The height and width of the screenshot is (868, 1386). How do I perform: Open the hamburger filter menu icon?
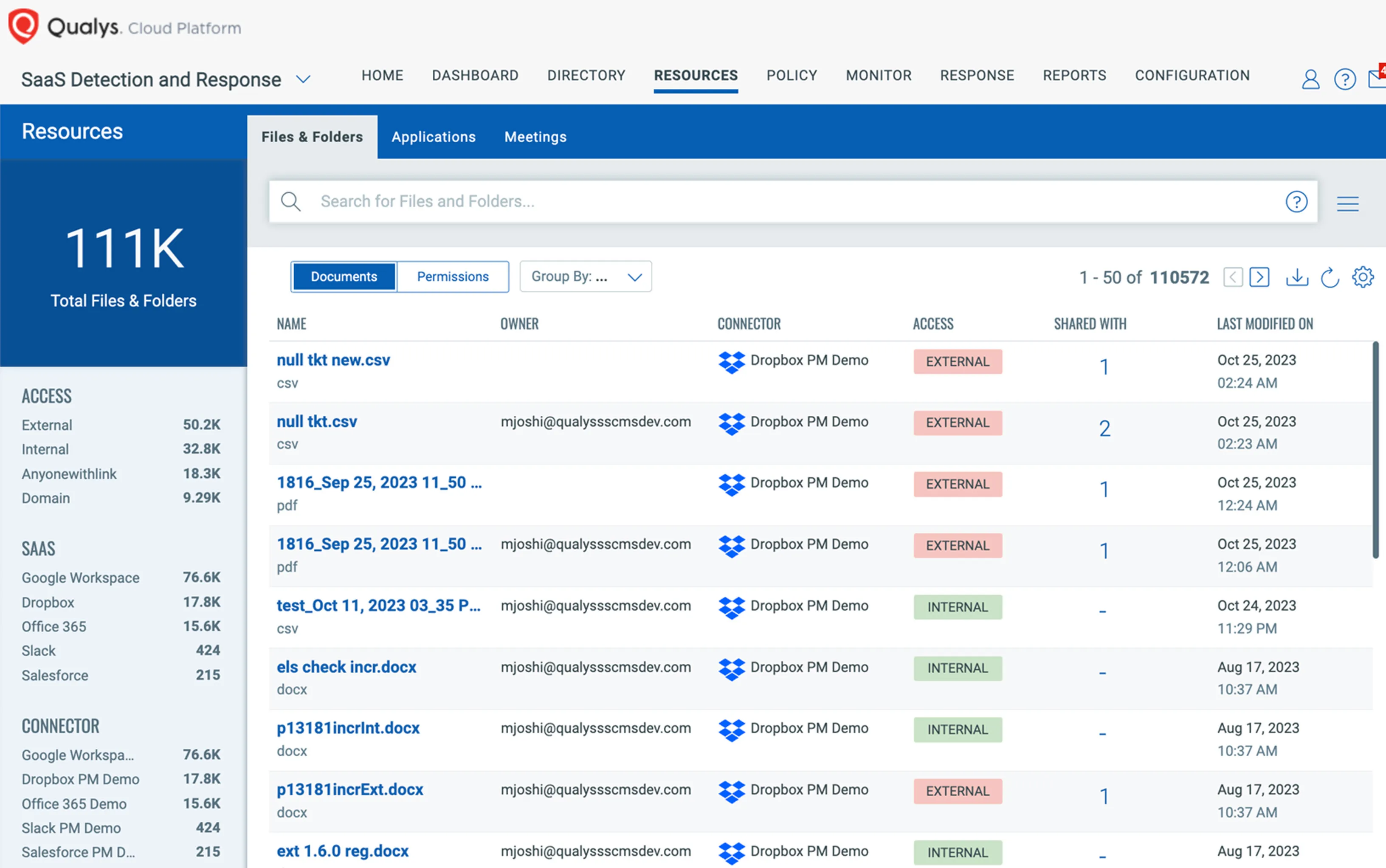point(1347,203)
